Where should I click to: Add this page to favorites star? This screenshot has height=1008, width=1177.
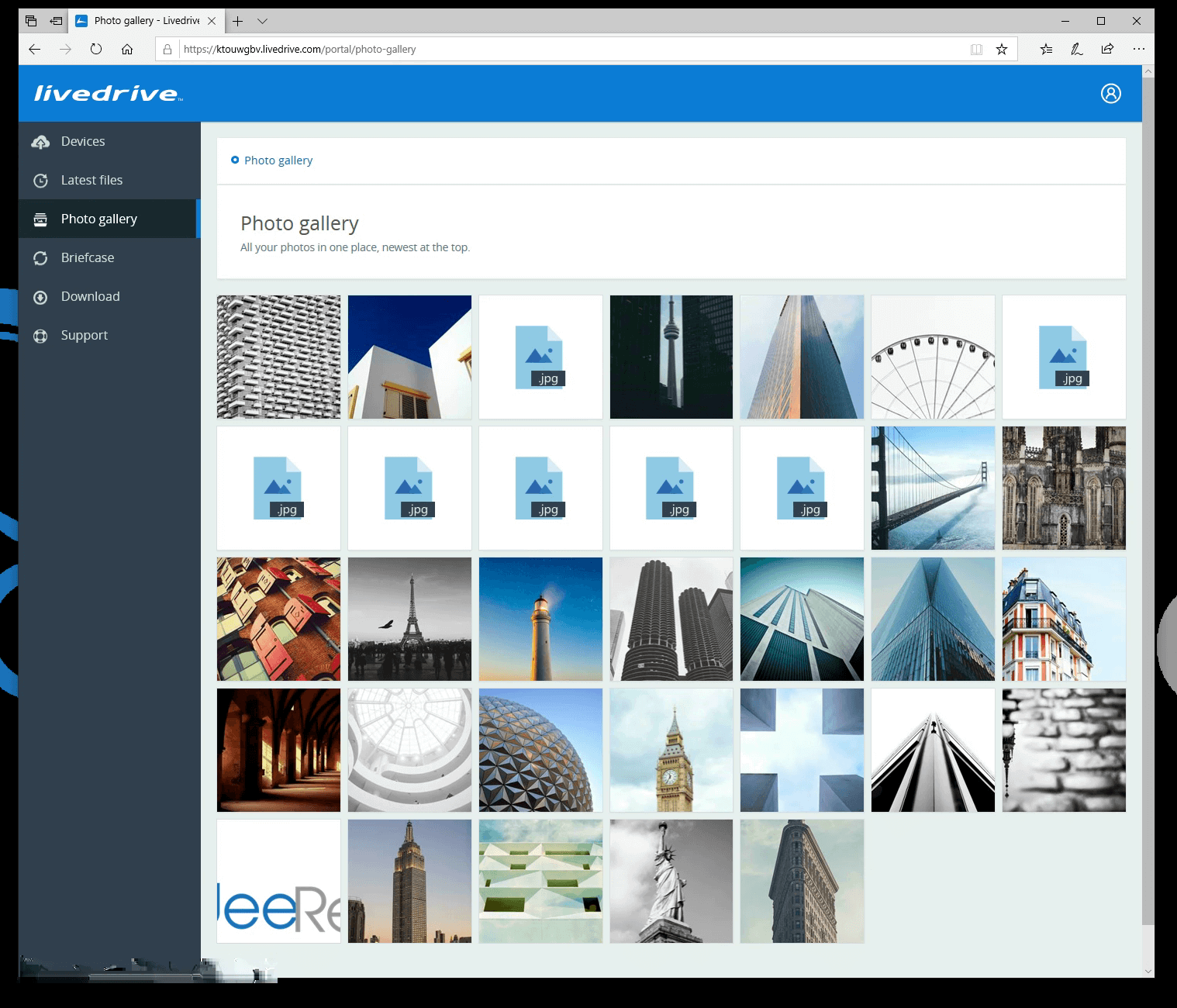click(1002, 49)
